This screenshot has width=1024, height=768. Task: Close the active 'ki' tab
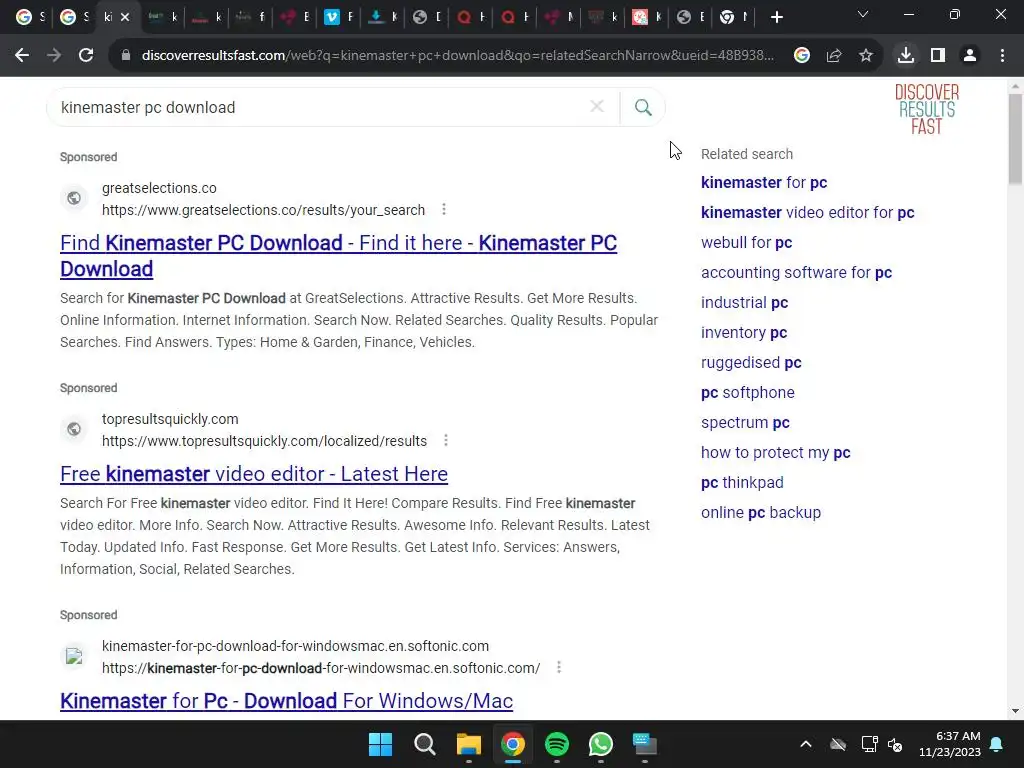coord(125,18)
